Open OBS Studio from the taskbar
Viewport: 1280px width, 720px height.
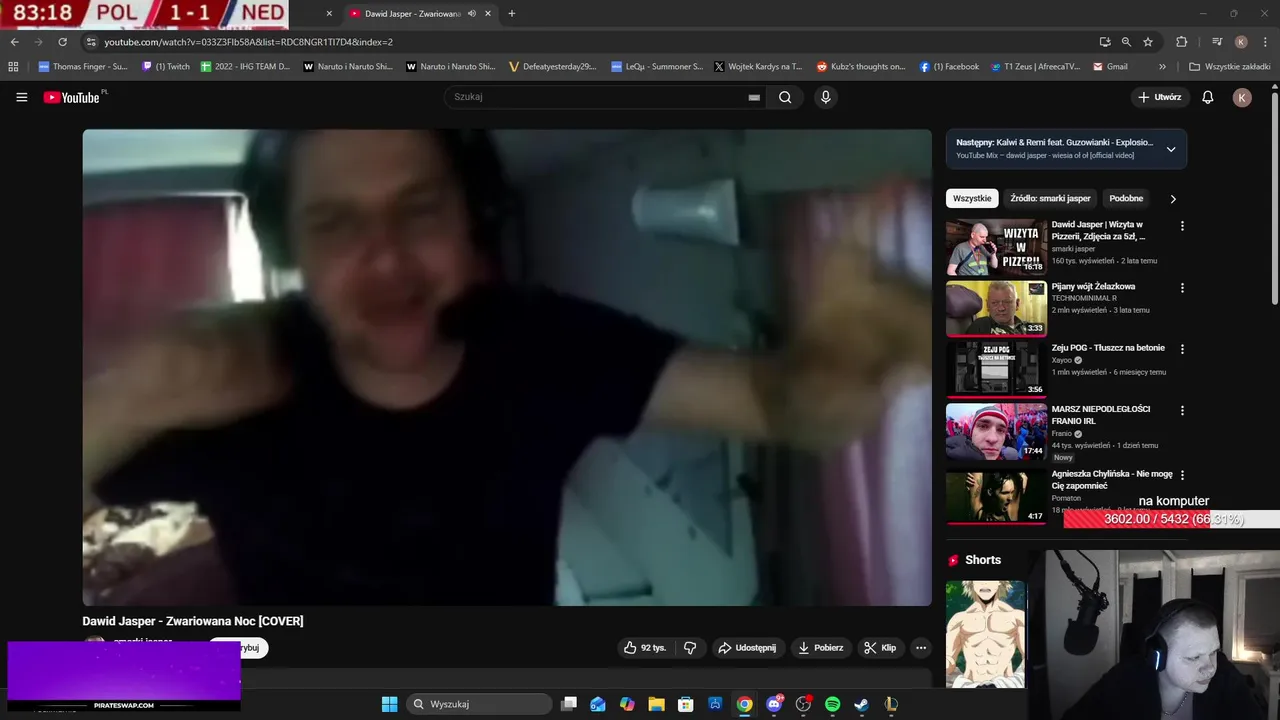[x=803, y=704]
